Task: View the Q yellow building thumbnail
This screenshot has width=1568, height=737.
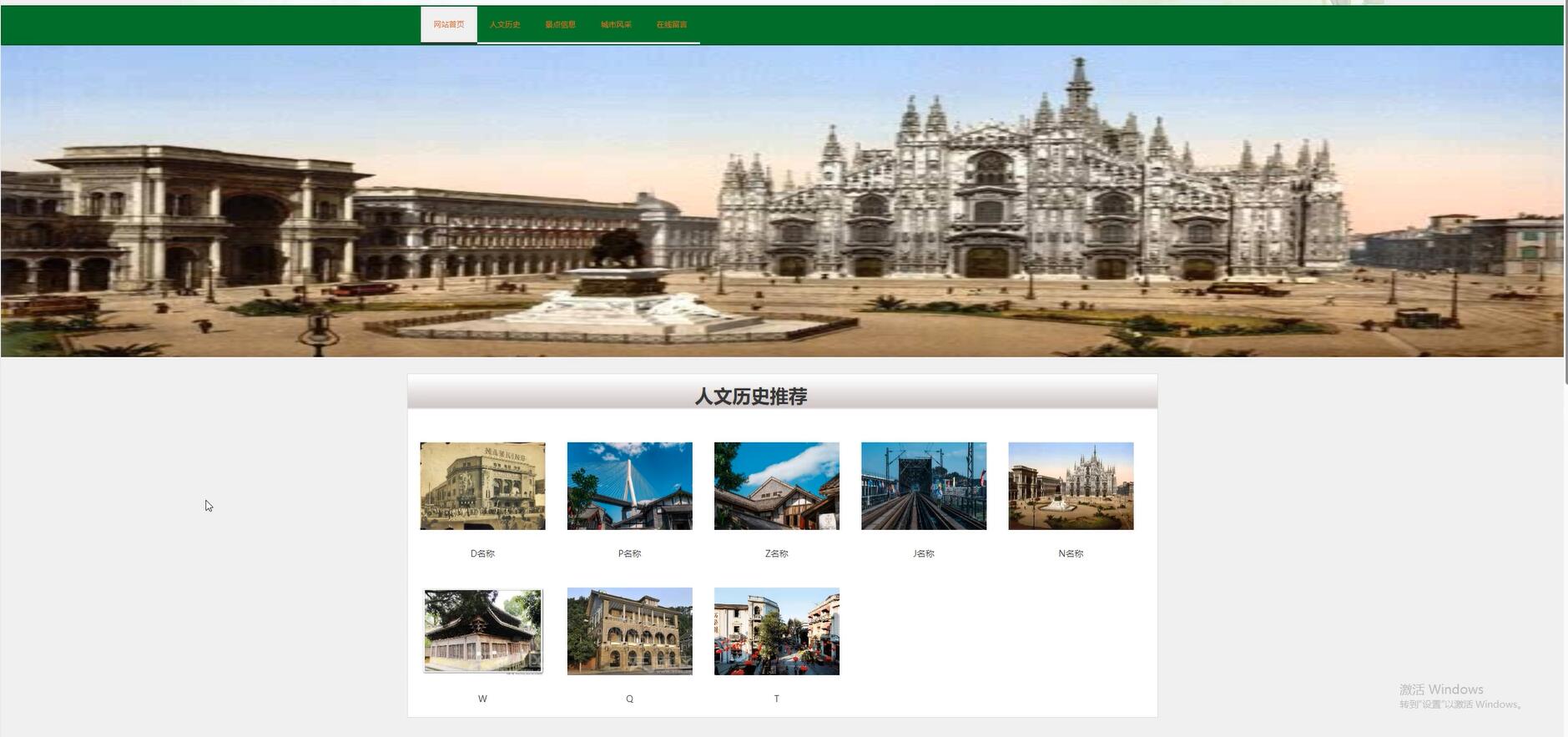Action: pos(629,631)
